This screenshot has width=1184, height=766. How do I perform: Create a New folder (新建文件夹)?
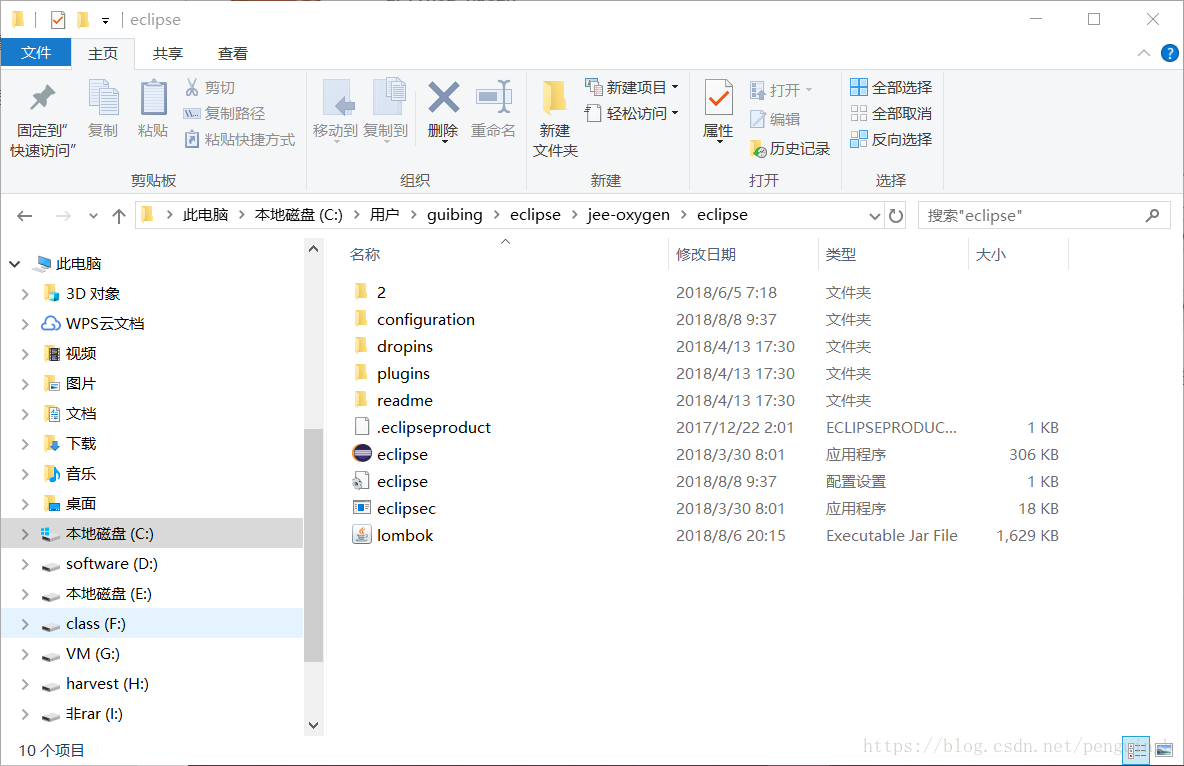pyautogui.click(x=555, y=118)
